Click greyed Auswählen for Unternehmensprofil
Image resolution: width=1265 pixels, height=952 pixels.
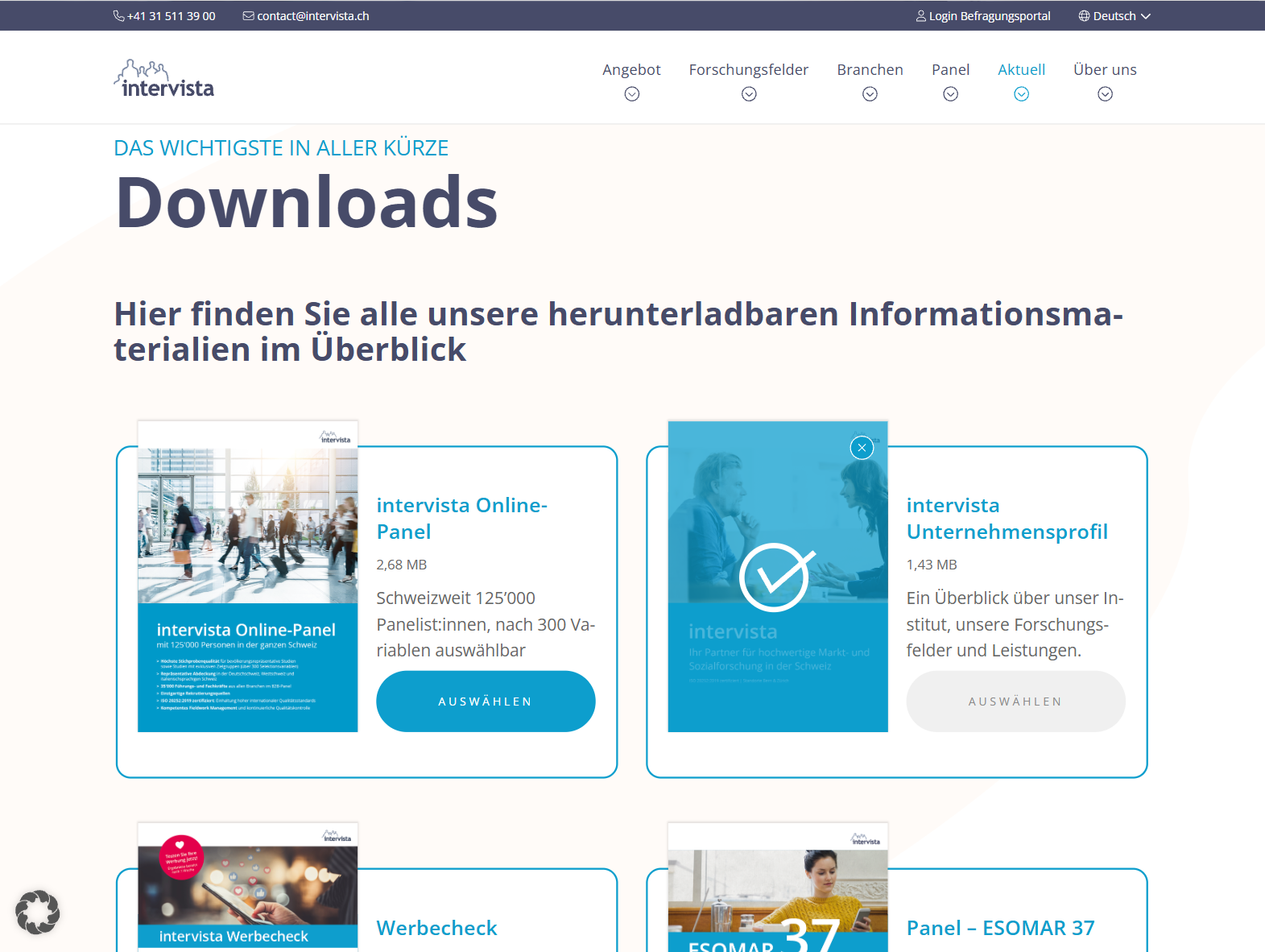pos(1015,702)
